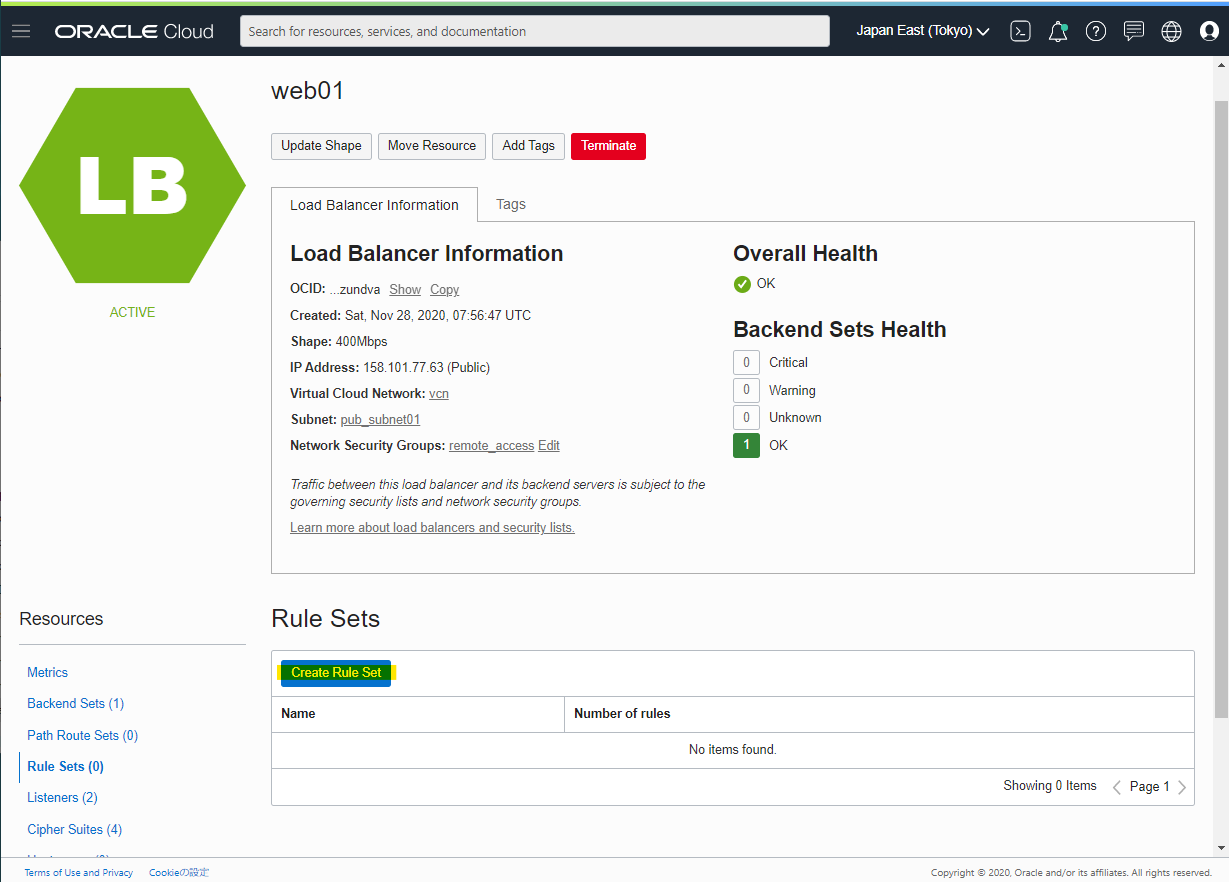The image size is (1229, 882).
Task: Click the Oracle Cloud logo
Action: 134,31
